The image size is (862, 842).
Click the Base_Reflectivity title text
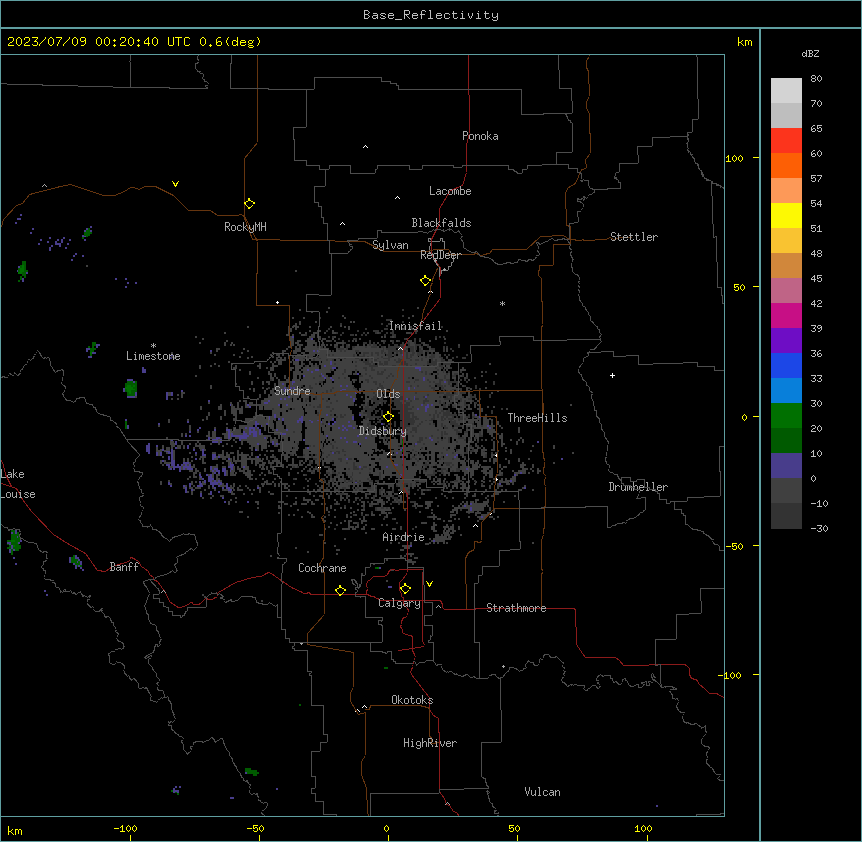(x=431, y=15)
